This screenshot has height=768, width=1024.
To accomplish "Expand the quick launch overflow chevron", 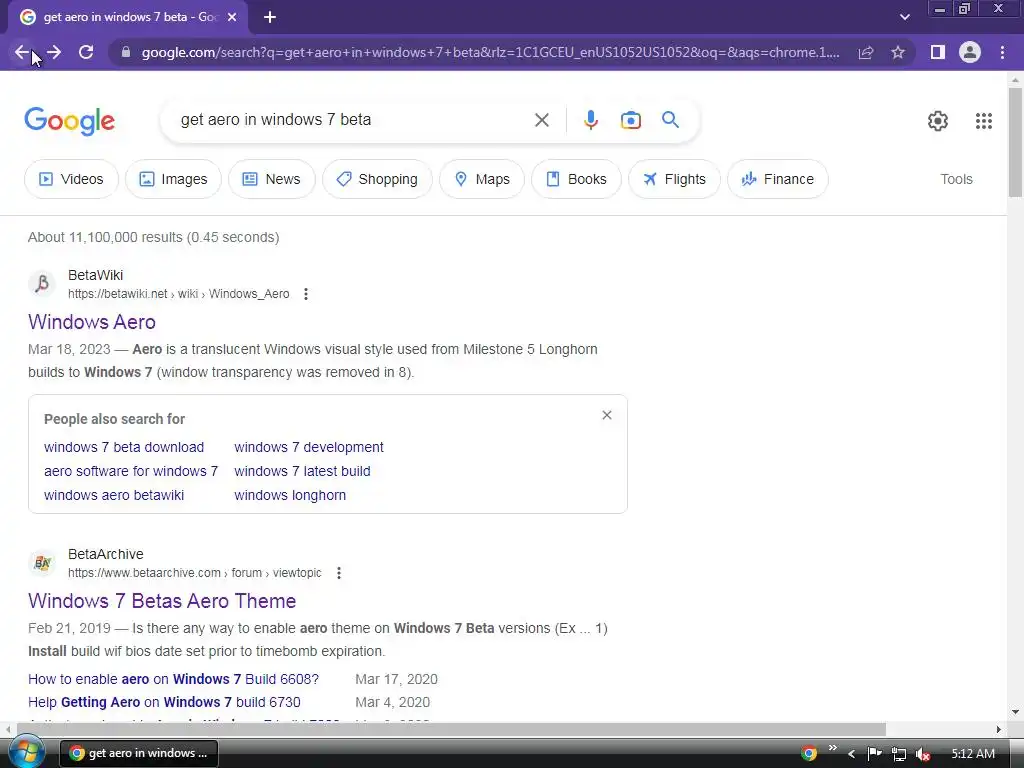I will [x=833, y=748].
